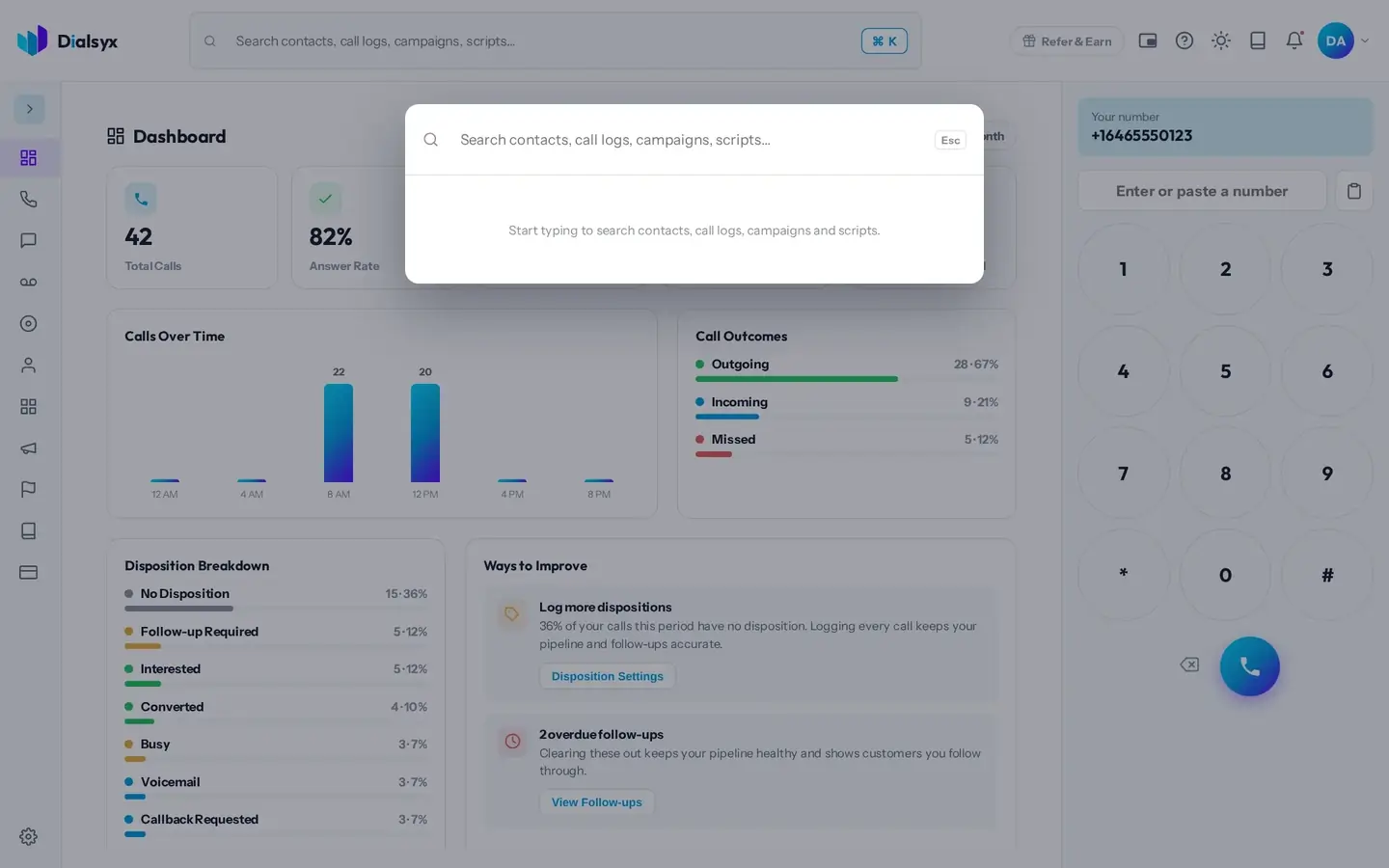Open the voicemail sidebar icon
The width and height of the screenshot is (1389, 868).
tap(28, 282)
